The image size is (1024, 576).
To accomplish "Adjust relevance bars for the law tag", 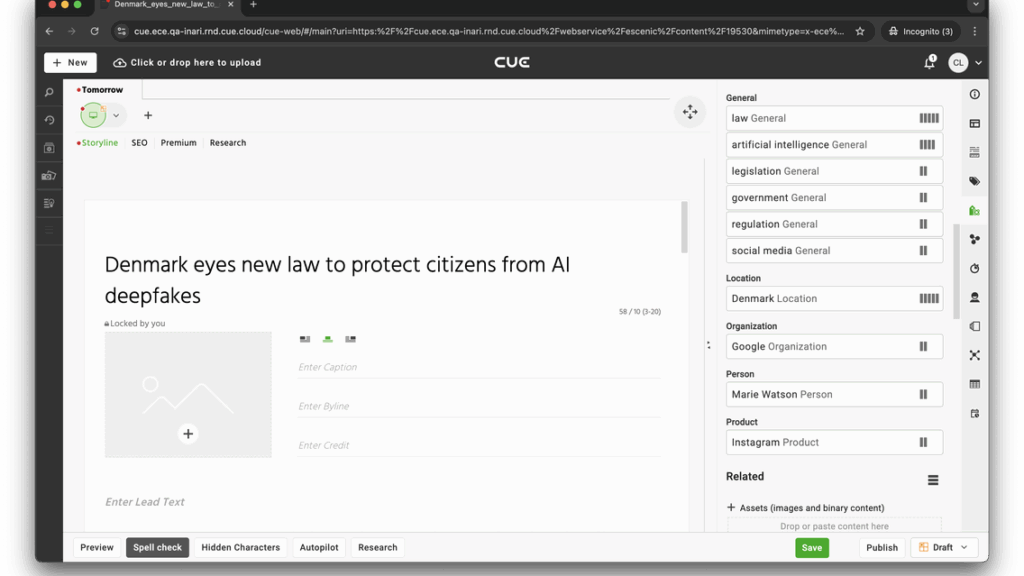I will click(928, 118).
